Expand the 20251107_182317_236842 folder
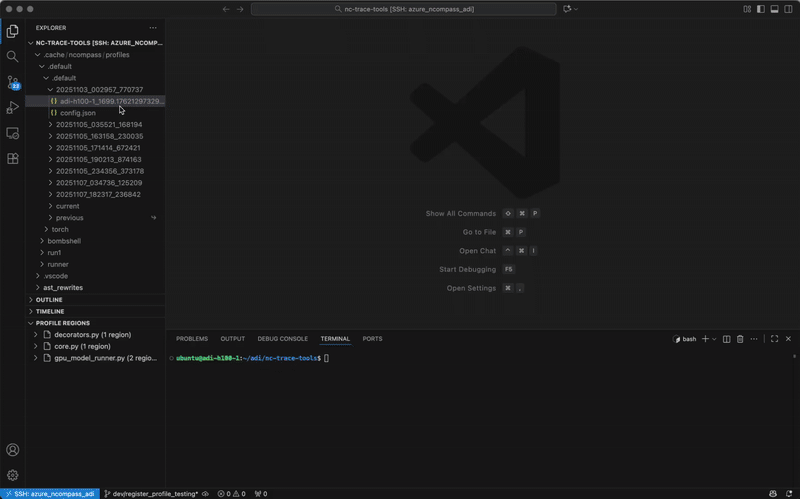800x499 pixels. coord(95,194)
